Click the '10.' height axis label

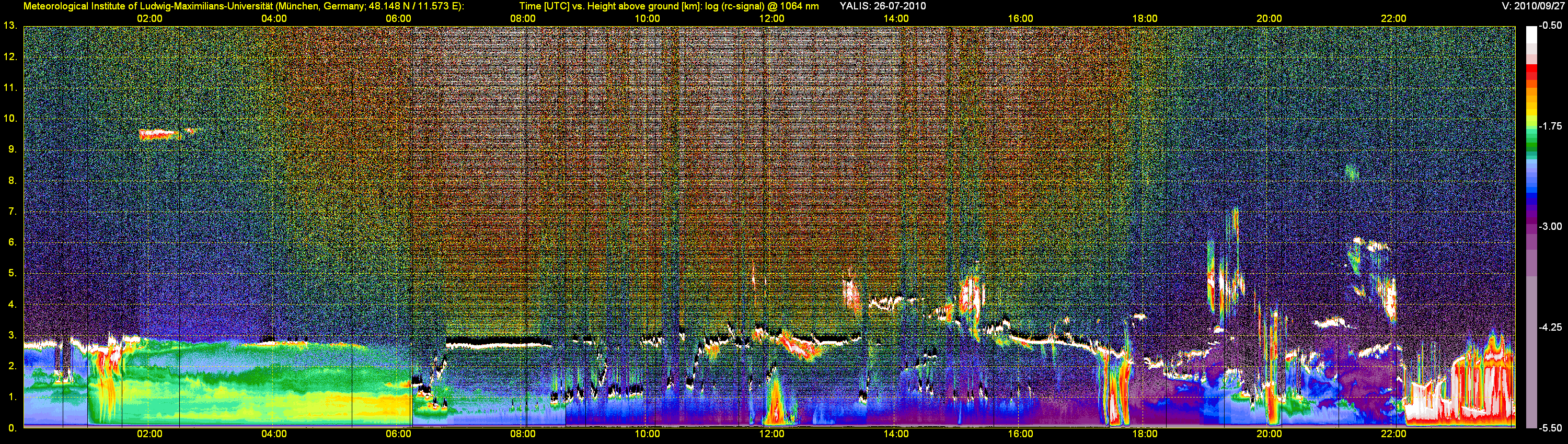[10, 119]
